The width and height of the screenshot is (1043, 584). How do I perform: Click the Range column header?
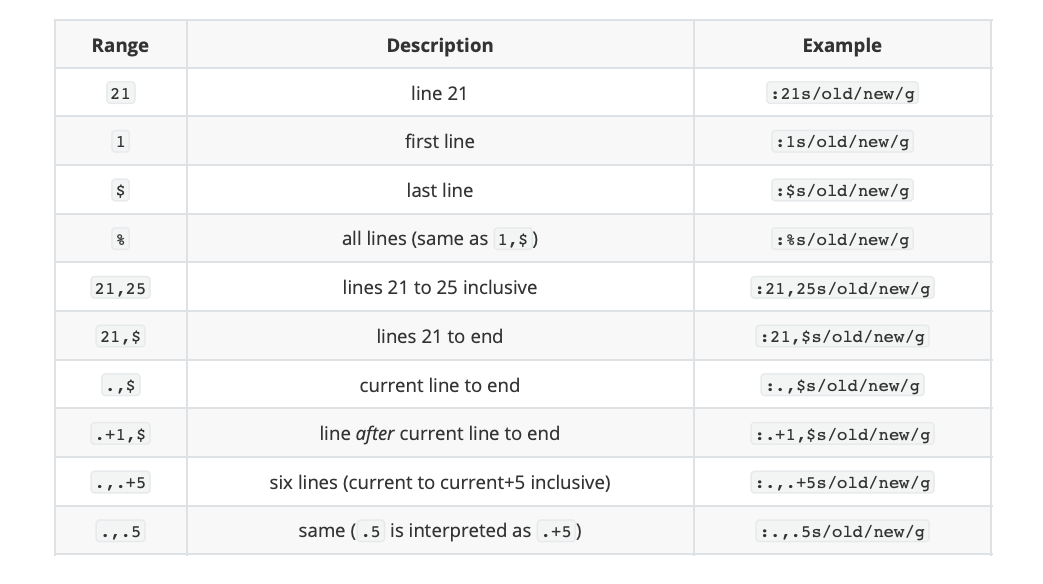(120, 45)
